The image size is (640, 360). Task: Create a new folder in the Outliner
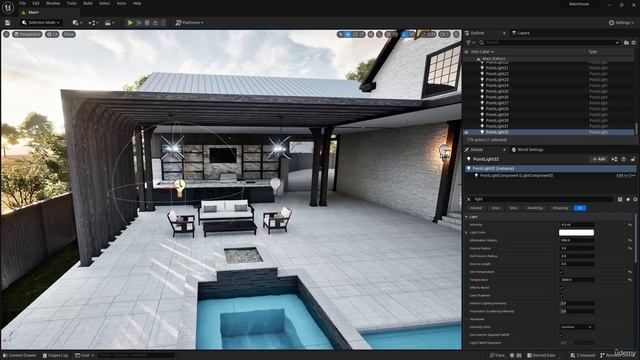pyautogui.click(x=626, y=42)
